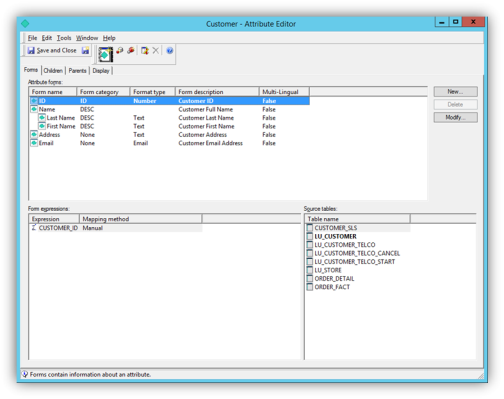Select the 'Customer Full Name' description cell
The width and height of the screenshot is (504, 399).
205,109
